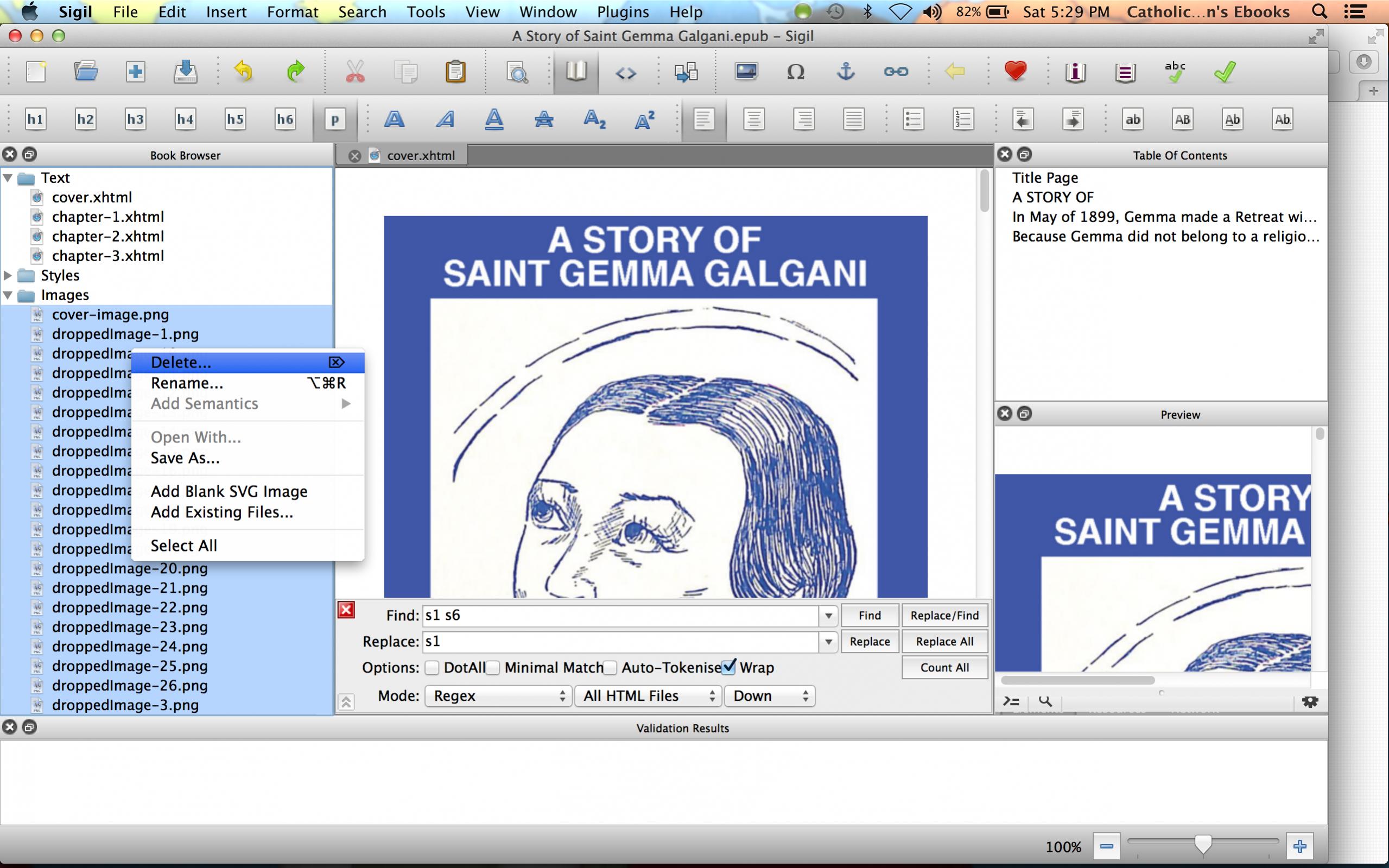This screenshot has width=1389, height=868.
Task: Enable Auto-Tokenise checkbox
Action: (x=610, y=668)
